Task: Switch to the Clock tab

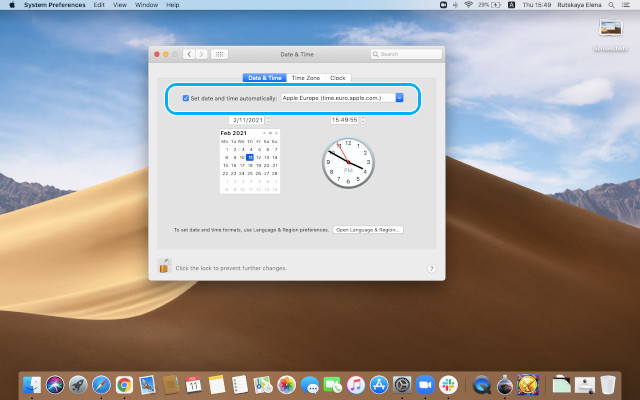Action: 338,78
